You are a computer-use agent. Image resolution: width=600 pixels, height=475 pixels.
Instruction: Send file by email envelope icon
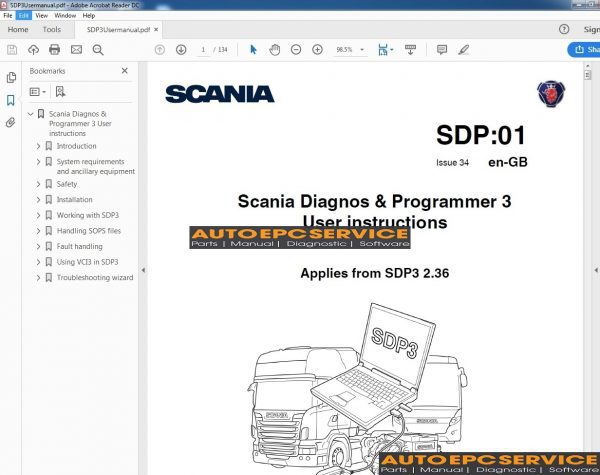click(x=76, y=50)
